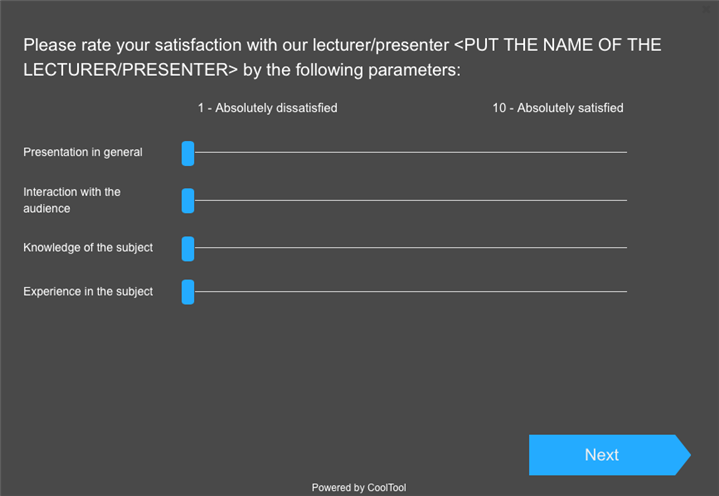The height and width of the screenshot is (496, 719).
Task: Click the middle of Knowledge slider track
Action: tap(407, 248)
